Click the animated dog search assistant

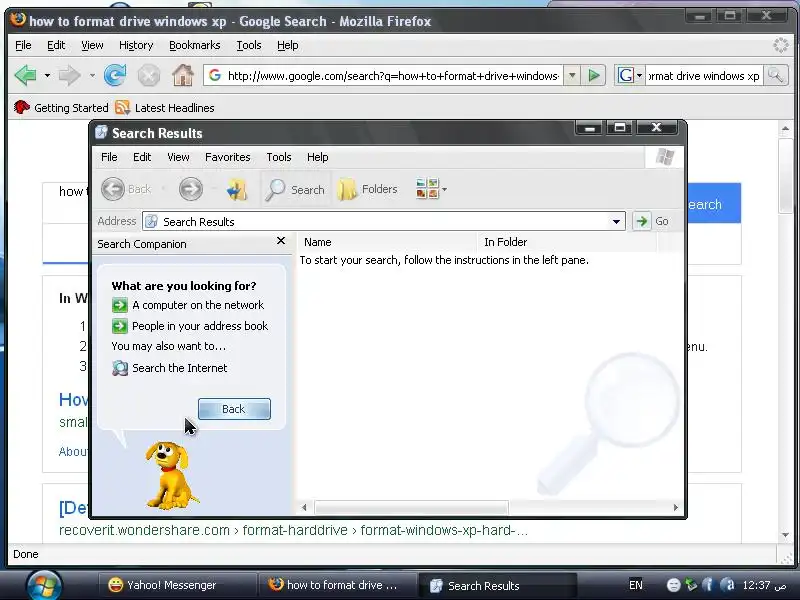coord(170,476)
